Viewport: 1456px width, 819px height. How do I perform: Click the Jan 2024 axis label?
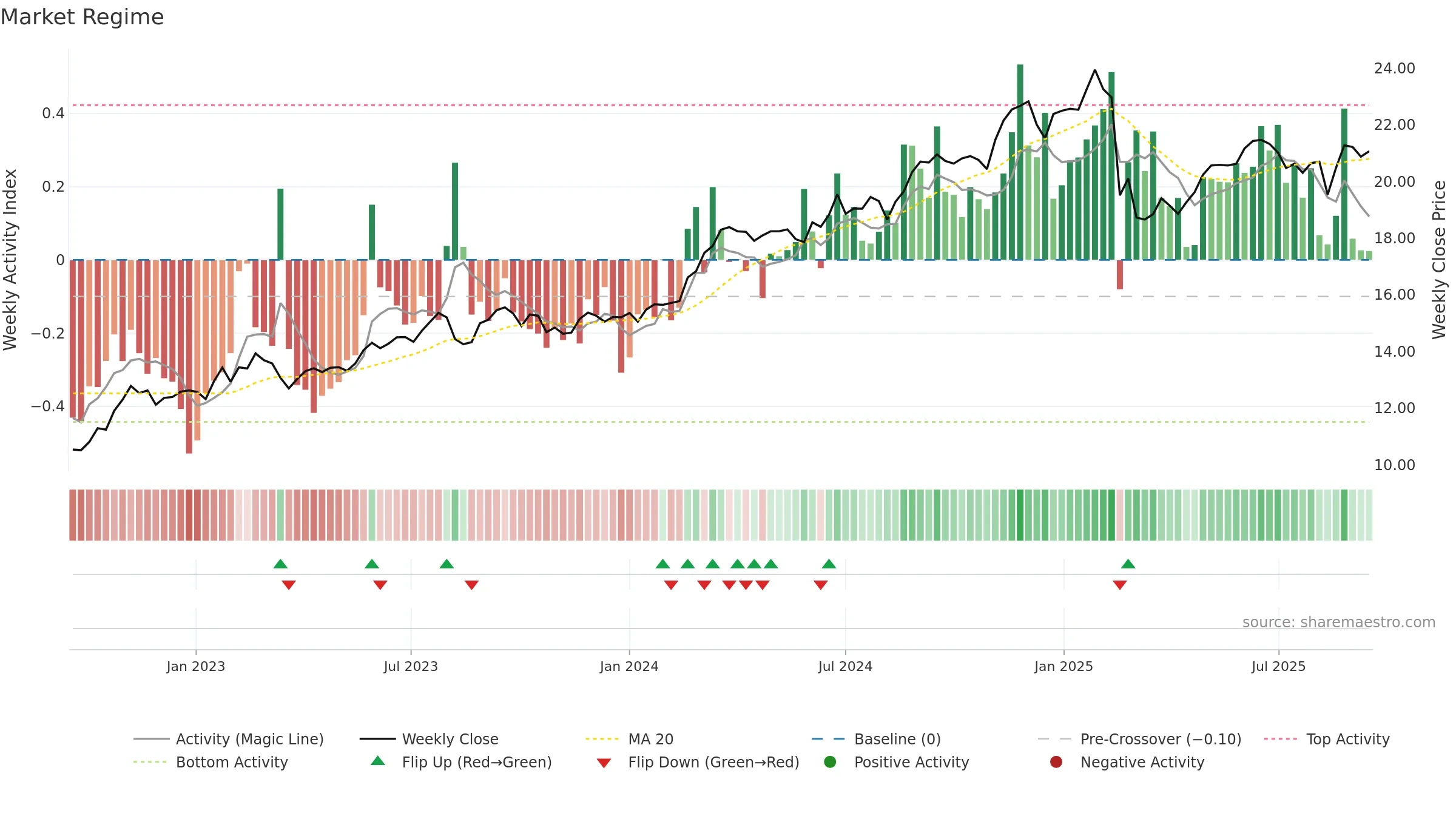(629, 666)
